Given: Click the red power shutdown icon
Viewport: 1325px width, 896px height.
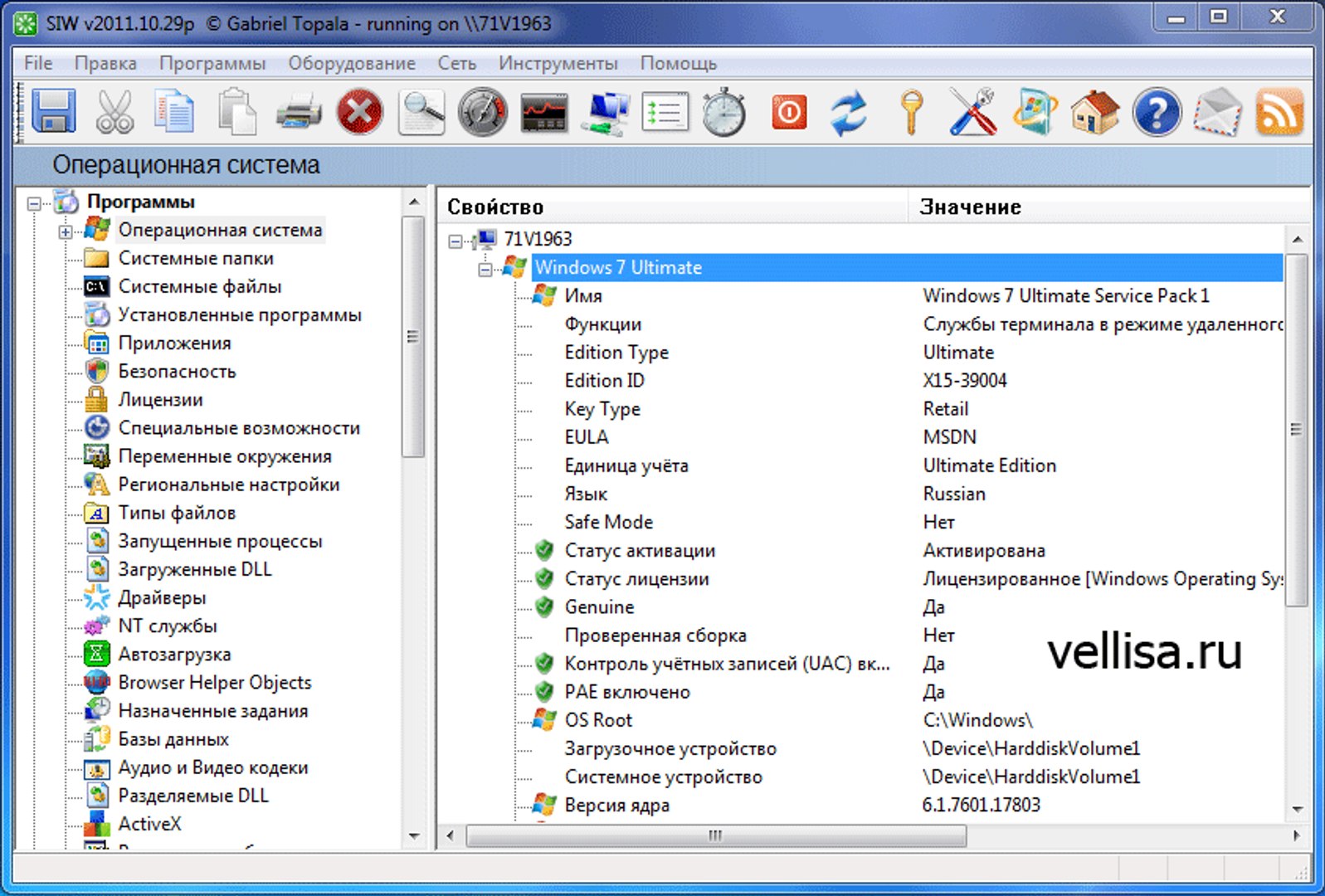Looking at the screenshot, I should click(789, 111).
